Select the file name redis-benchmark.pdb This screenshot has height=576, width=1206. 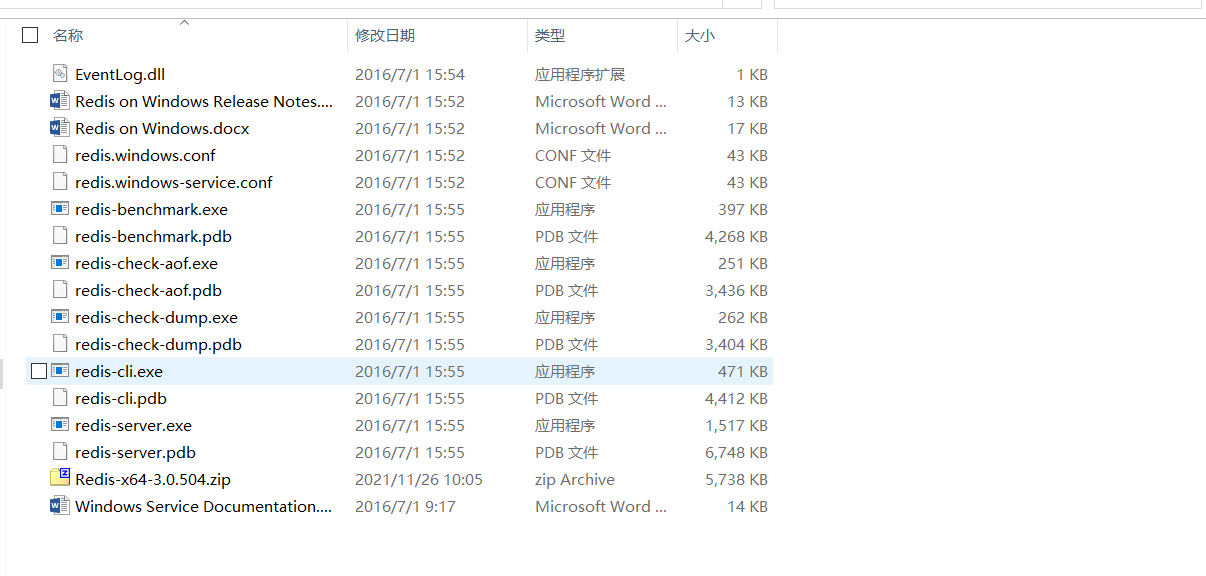[x=153, y=236]
